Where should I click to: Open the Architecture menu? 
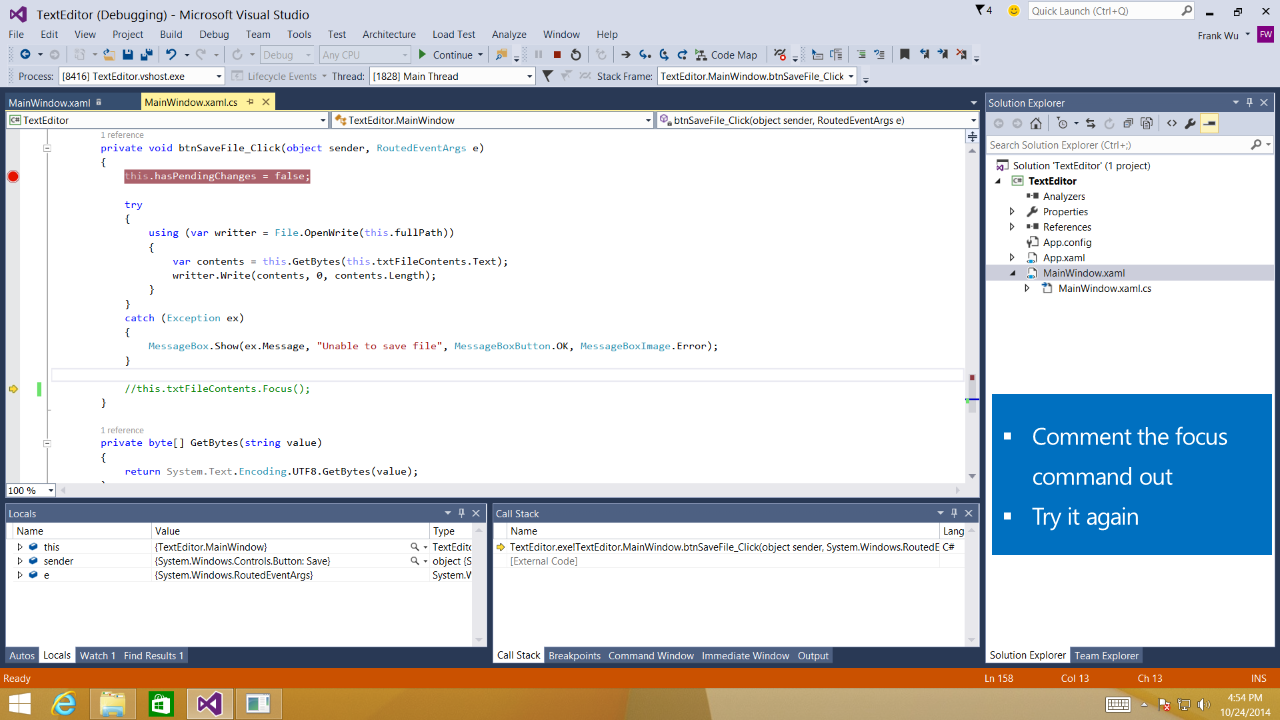(389, 34)
